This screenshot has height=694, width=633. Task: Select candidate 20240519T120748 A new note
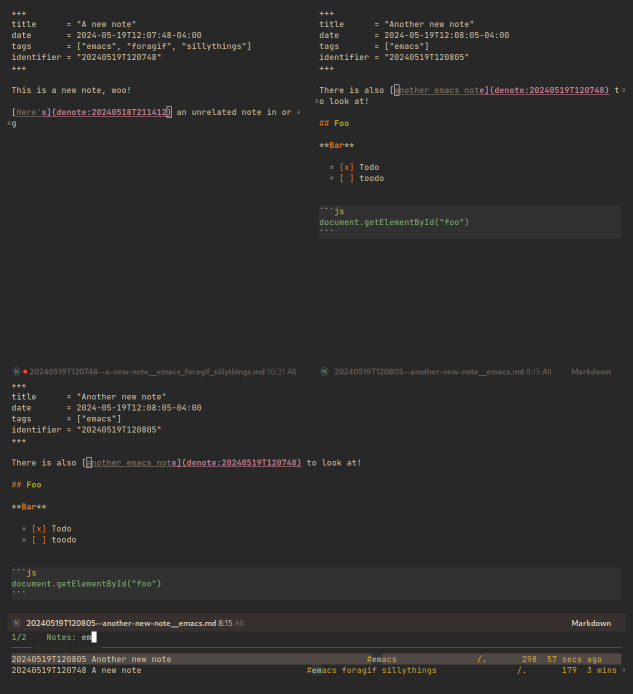point(316,670)
